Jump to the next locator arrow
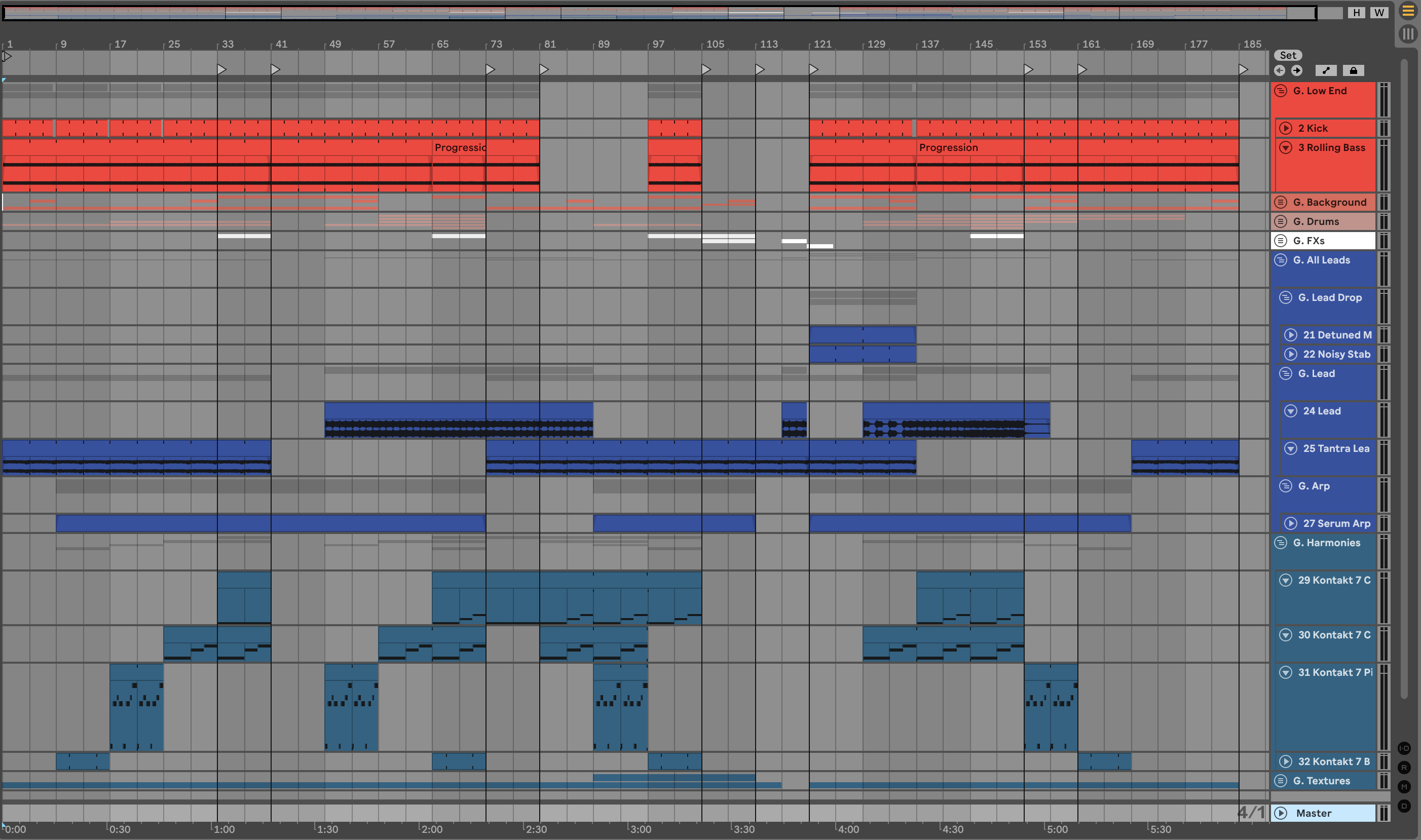Screen dimensions: 1421x840 click(1296, 71)
